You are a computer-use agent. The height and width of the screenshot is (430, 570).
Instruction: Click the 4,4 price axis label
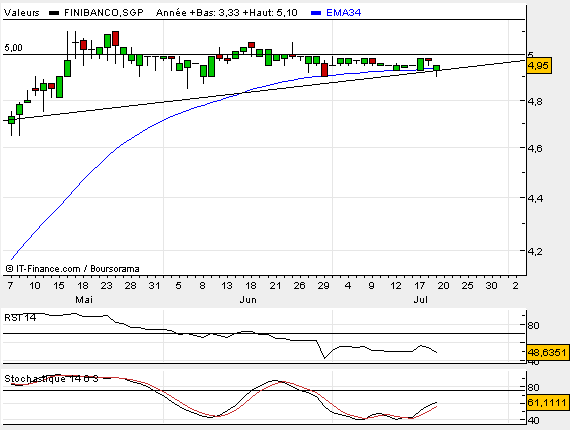535,198
